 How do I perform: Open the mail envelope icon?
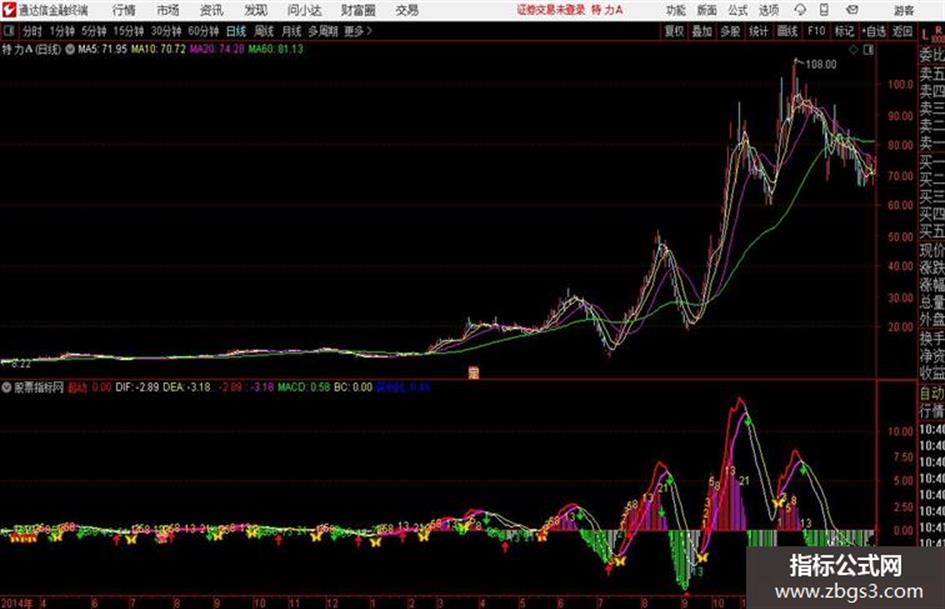tap(852, 10)
